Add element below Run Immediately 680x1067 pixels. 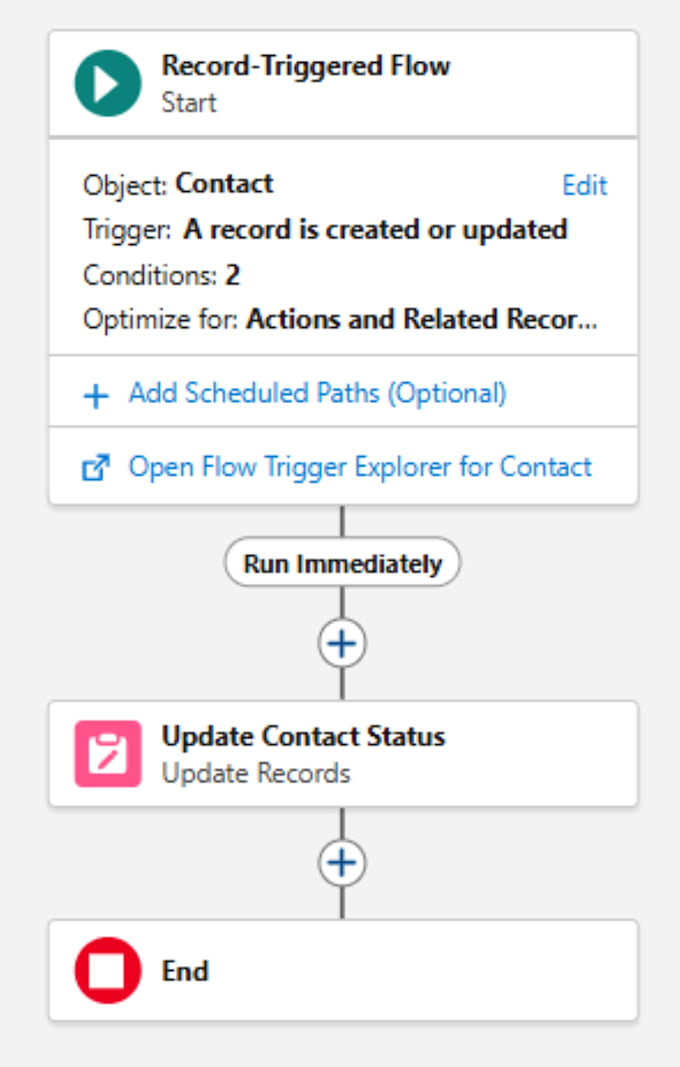point(342,643)
